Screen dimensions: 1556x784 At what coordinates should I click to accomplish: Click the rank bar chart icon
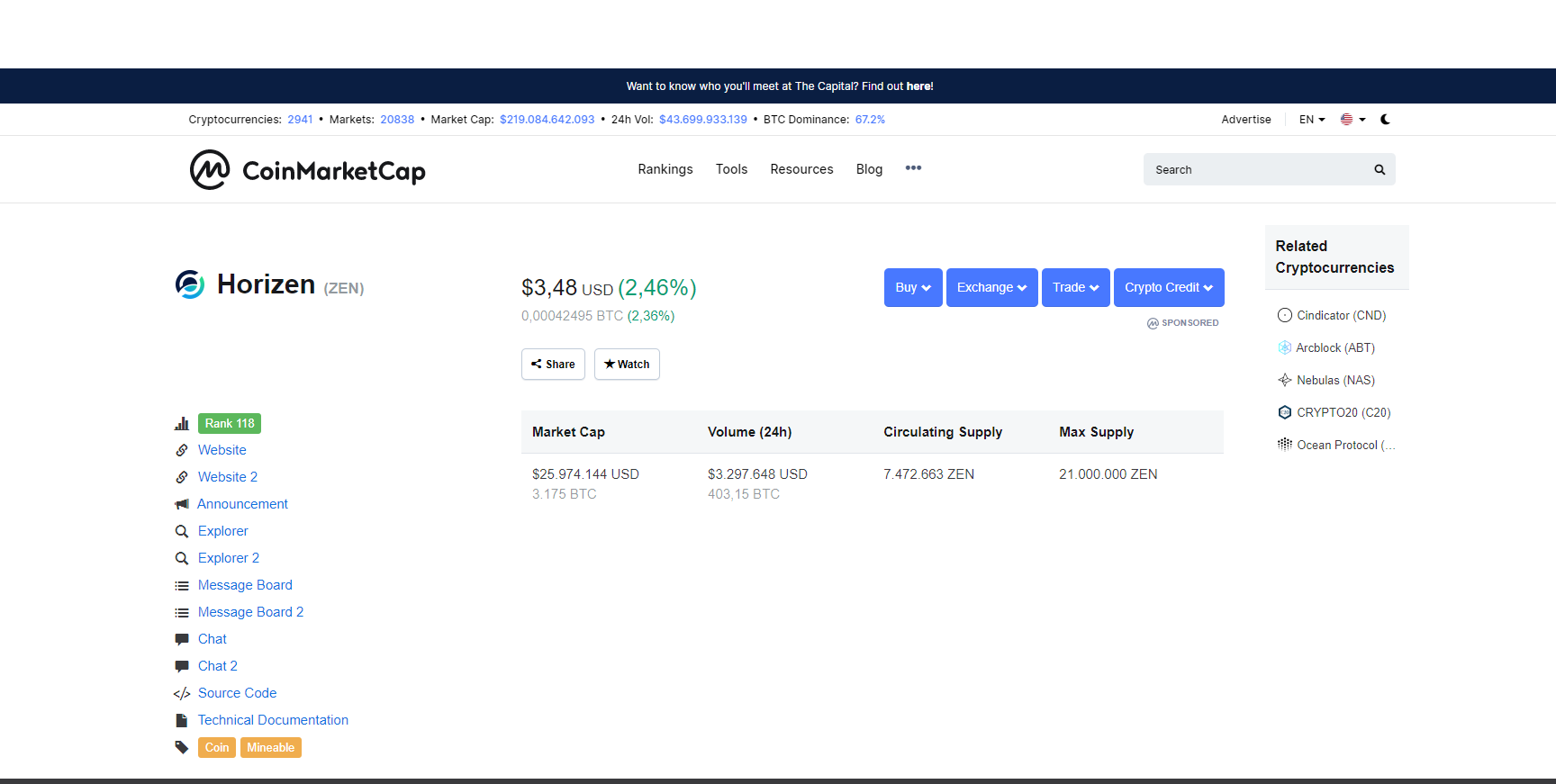coord(182,423)
